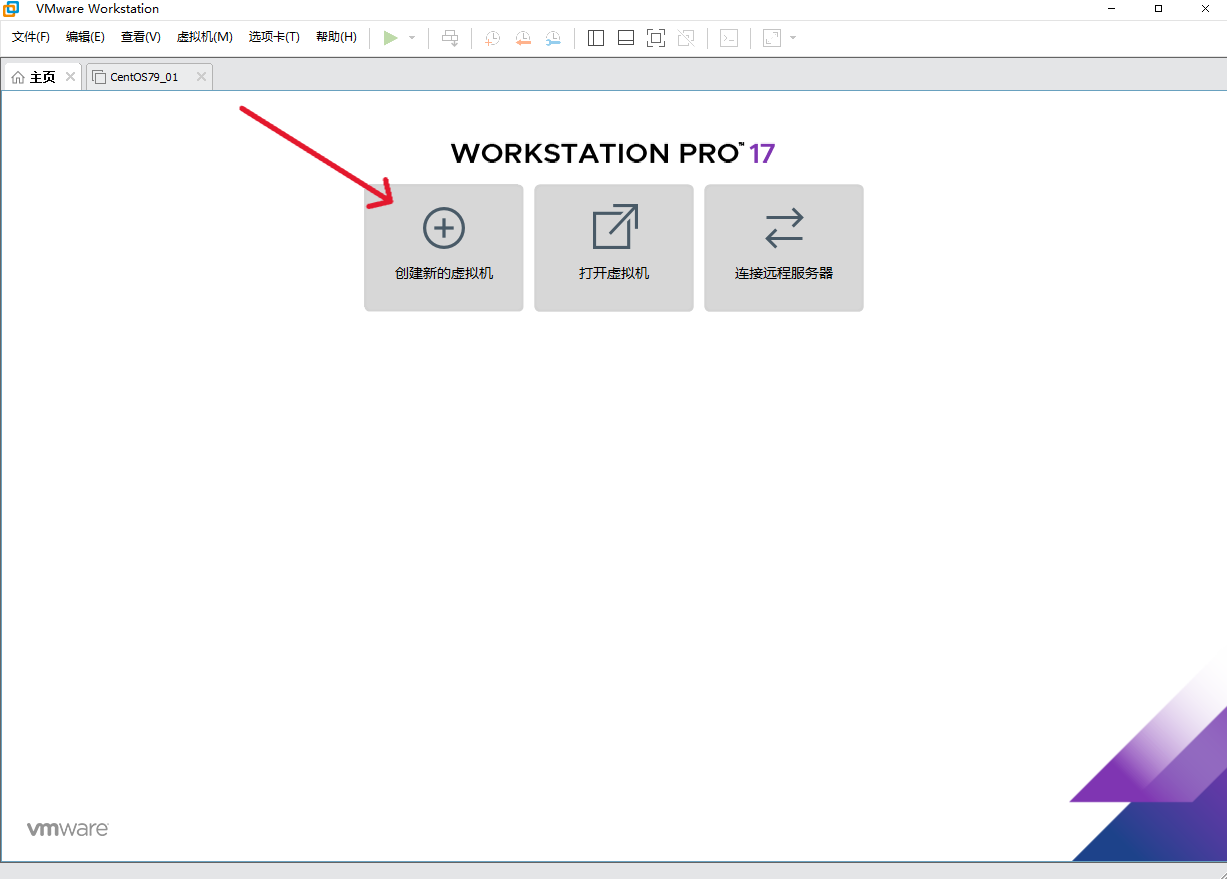The height and width of the screenshot is (879, 1227).
Task: Click the green power-on play icon
Action: [391, 38]
